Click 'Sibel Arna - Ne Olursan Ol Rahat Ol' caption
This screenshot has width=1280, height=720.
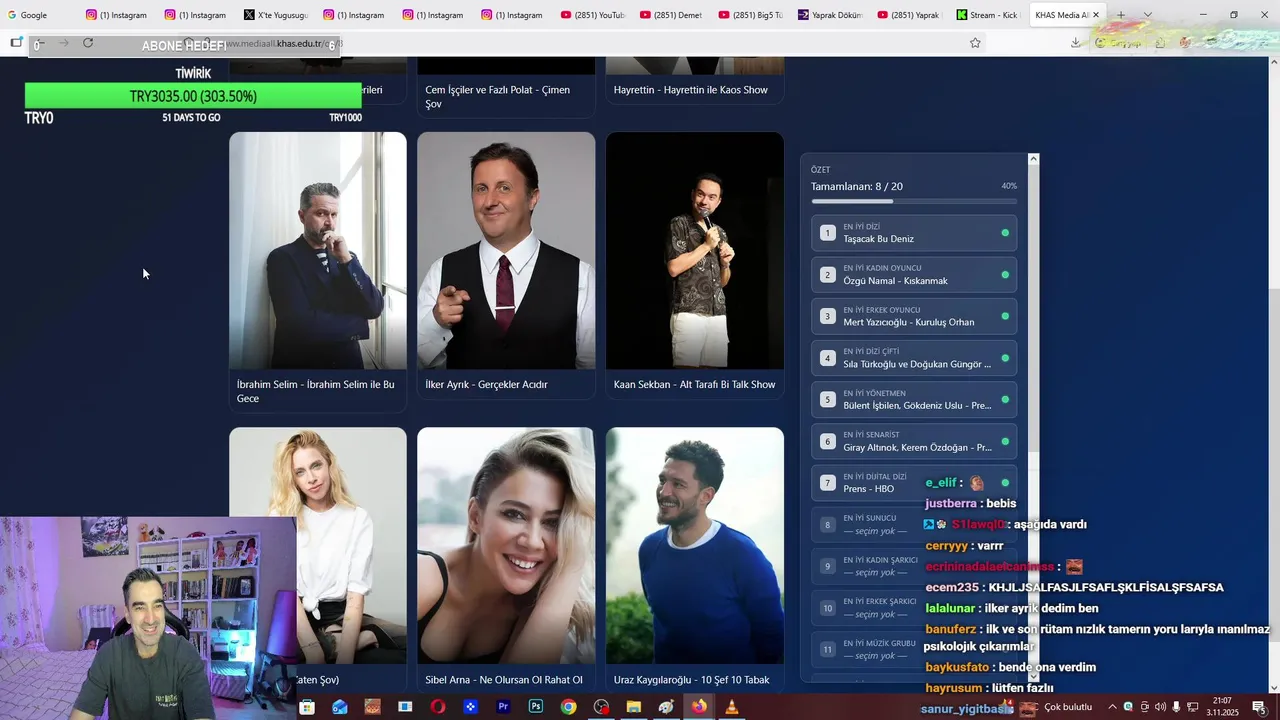(x=504, y=680)
